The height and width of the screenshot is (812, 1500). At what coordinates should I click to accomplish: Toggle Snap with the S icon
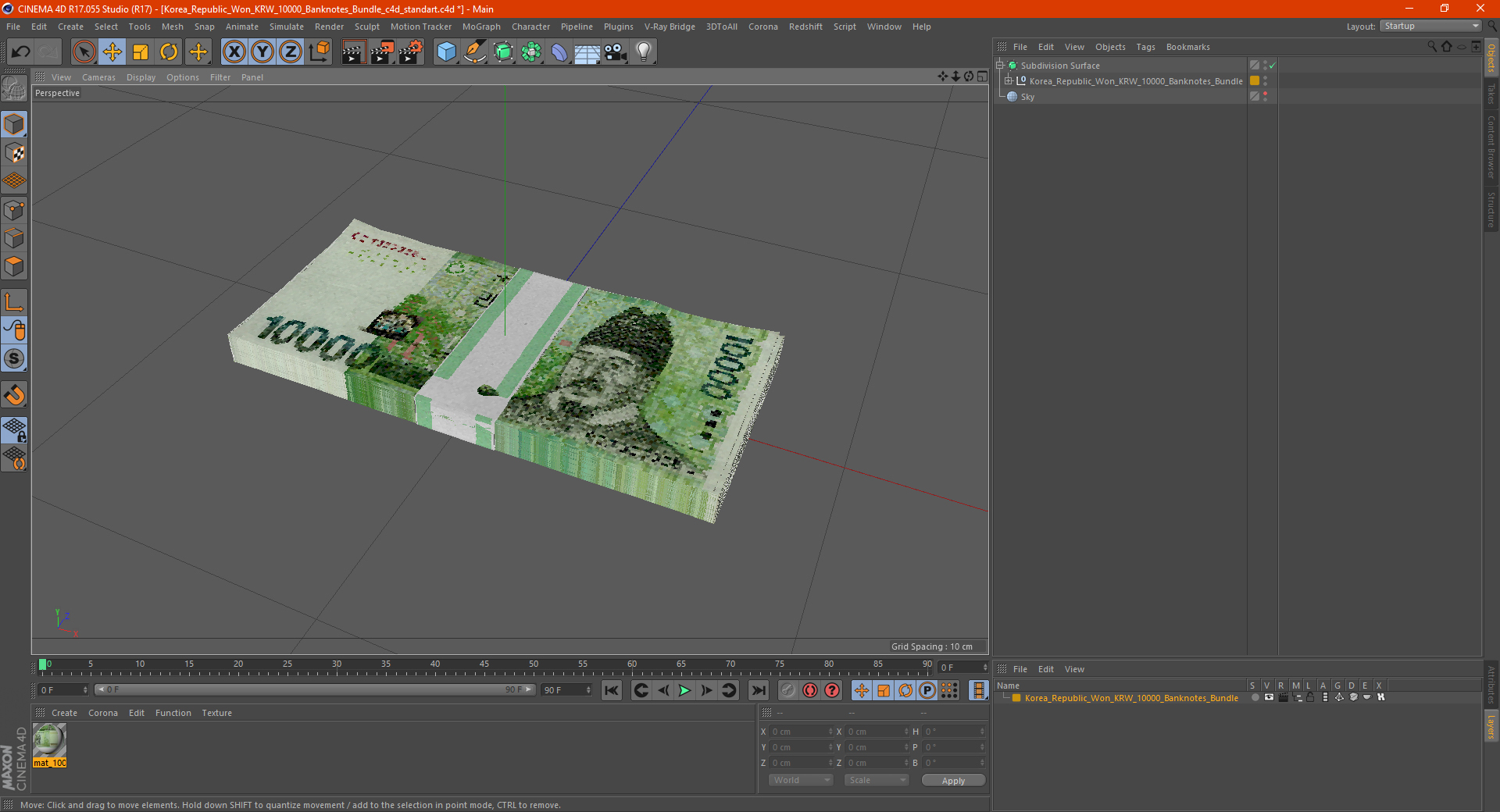15,359
